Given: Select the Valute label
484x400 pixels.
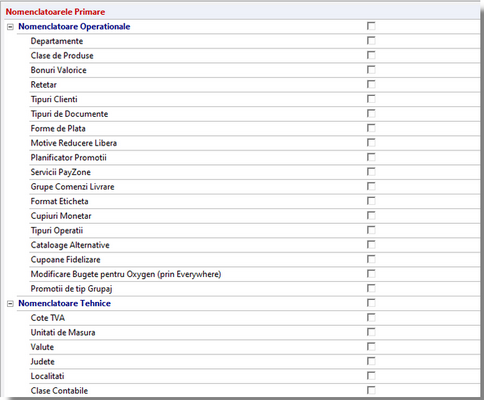Looking at the screenshot, I should (x=42, y=347).
